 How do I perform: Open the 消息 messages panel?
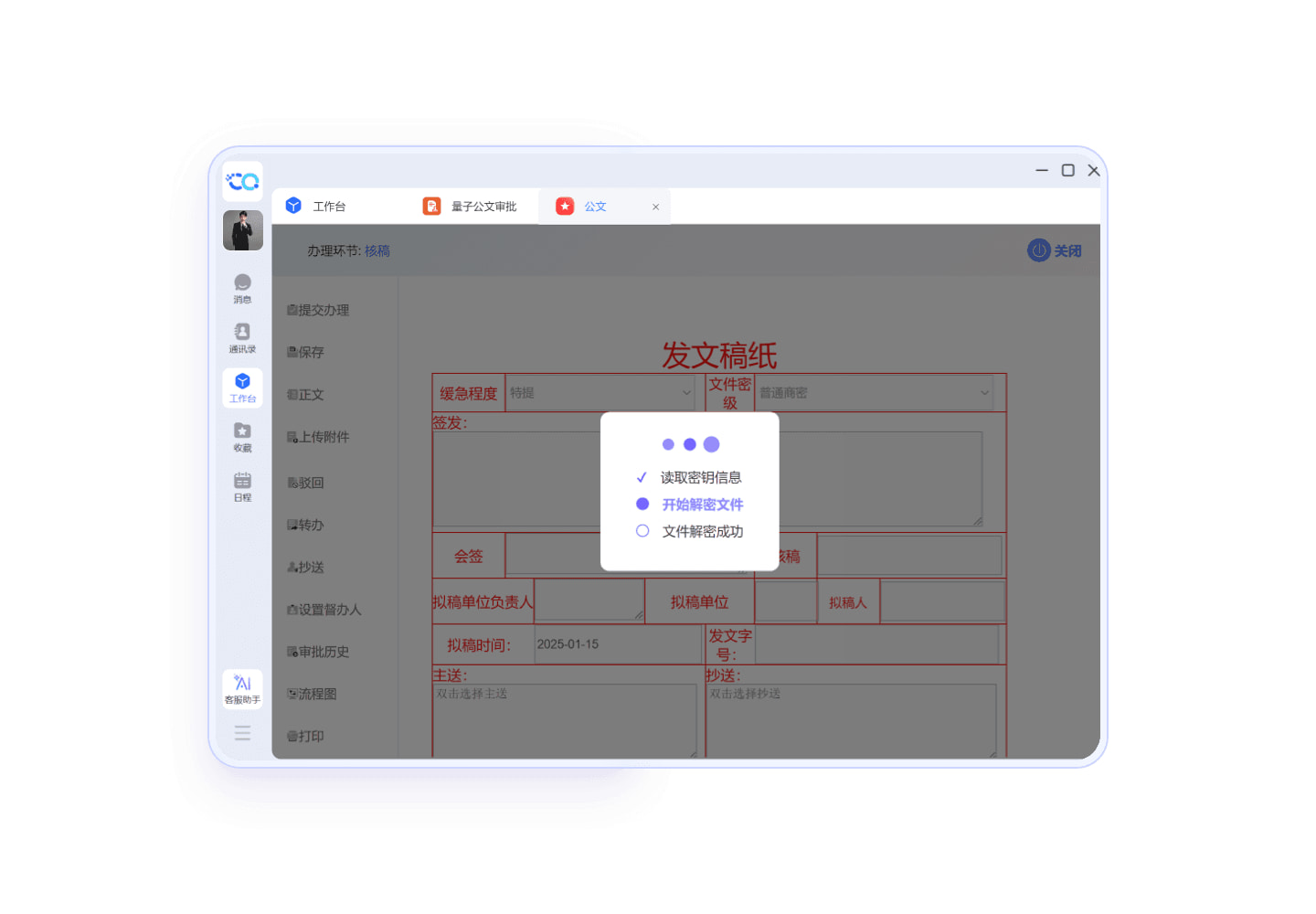242,288
